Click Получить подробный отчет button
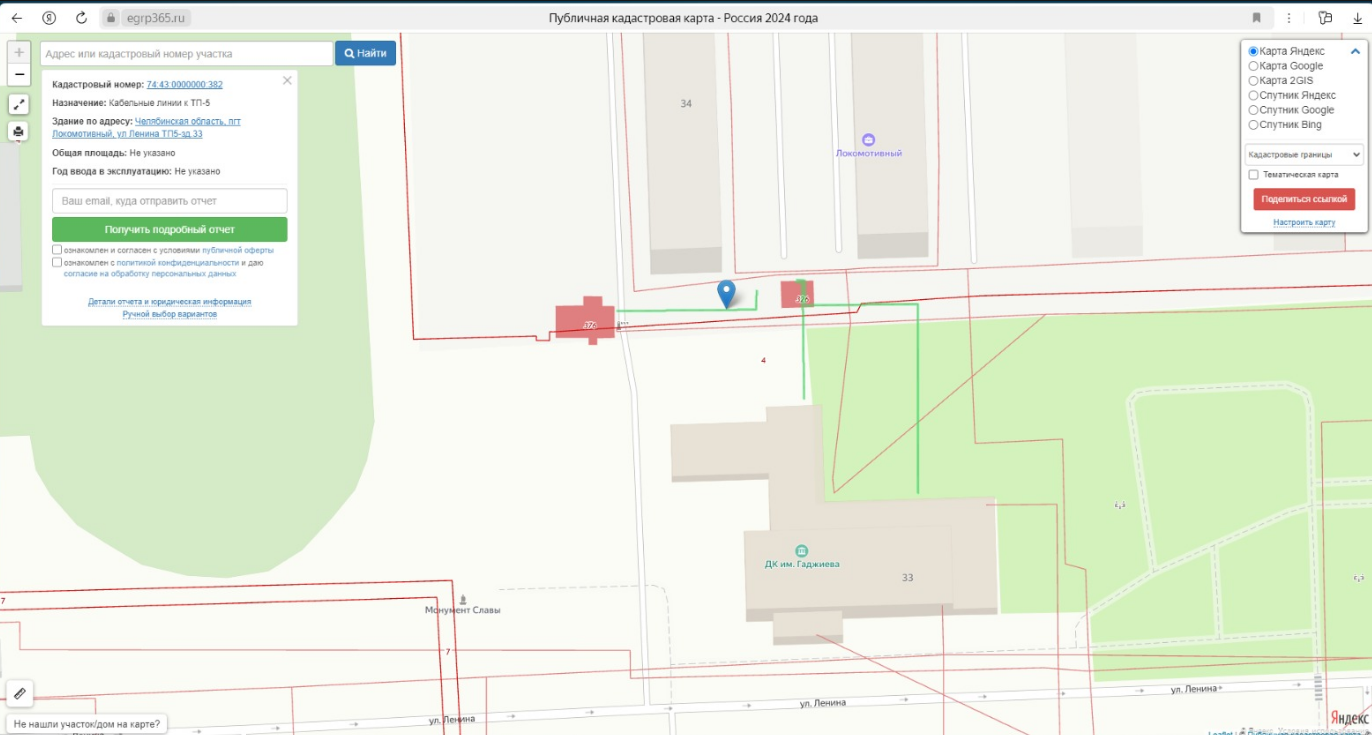 point(169,229)
